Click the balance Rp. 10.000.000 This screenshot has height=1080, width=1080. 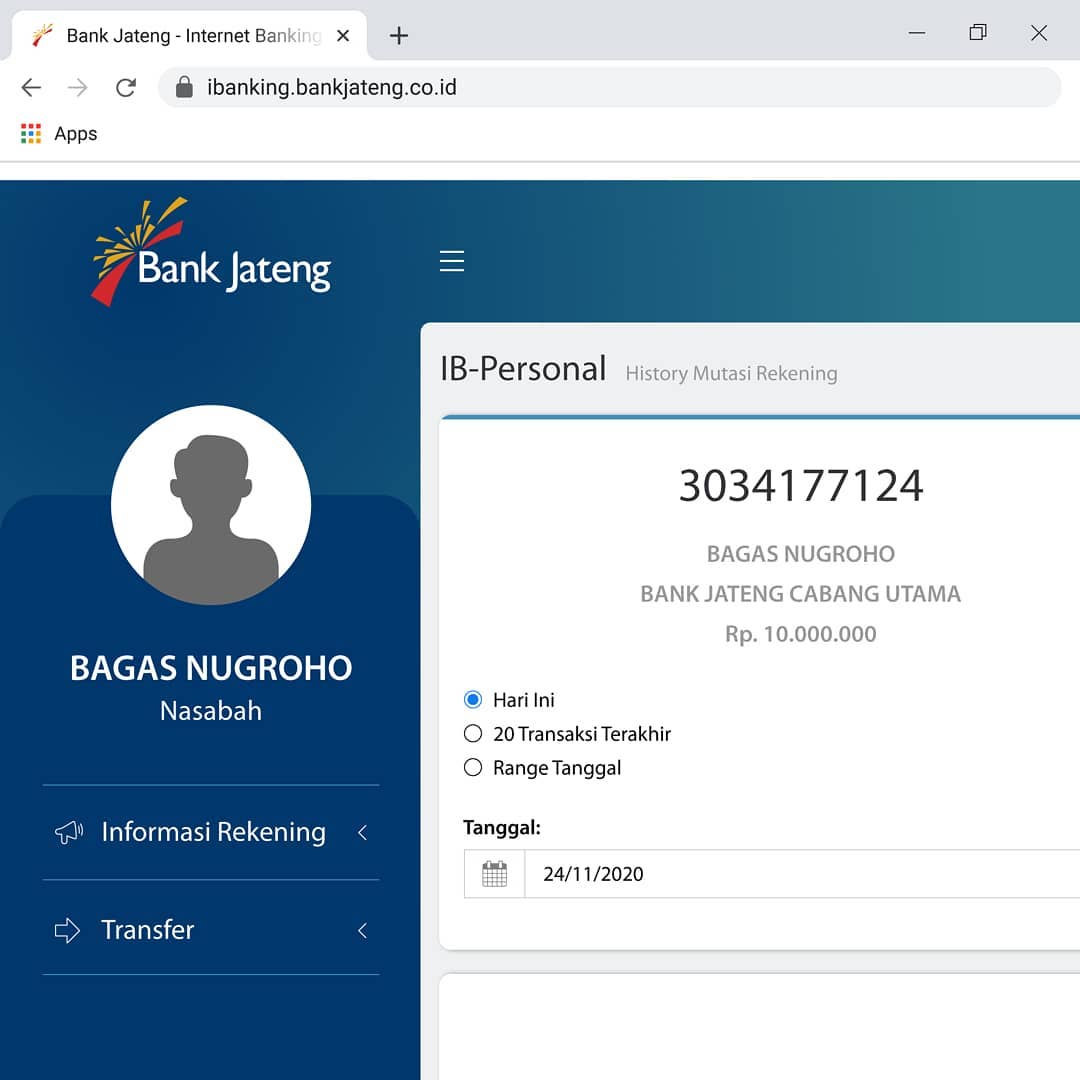point(800,634)
